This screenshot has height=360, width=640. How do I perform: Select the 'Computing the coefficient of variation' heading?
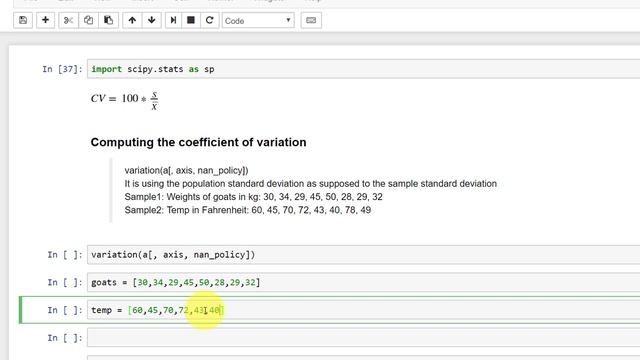click(198, 142)
